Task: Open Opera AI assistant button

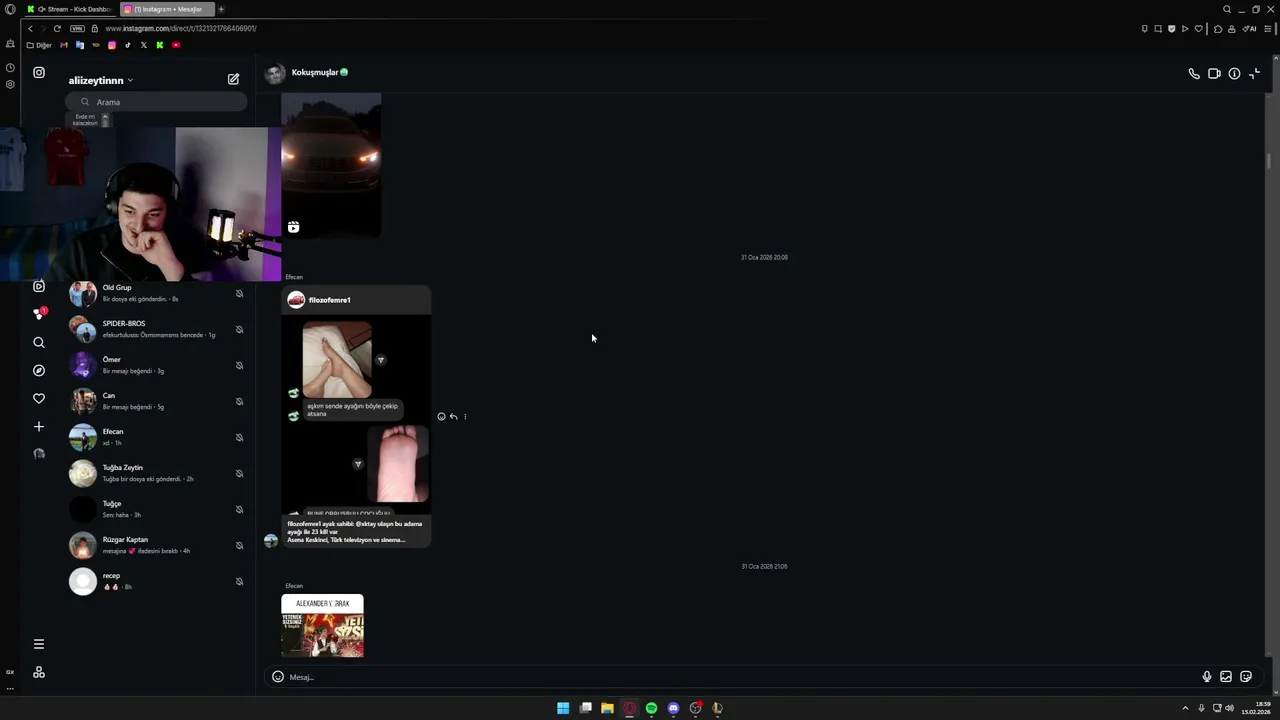Action: tap(1250, 28)
